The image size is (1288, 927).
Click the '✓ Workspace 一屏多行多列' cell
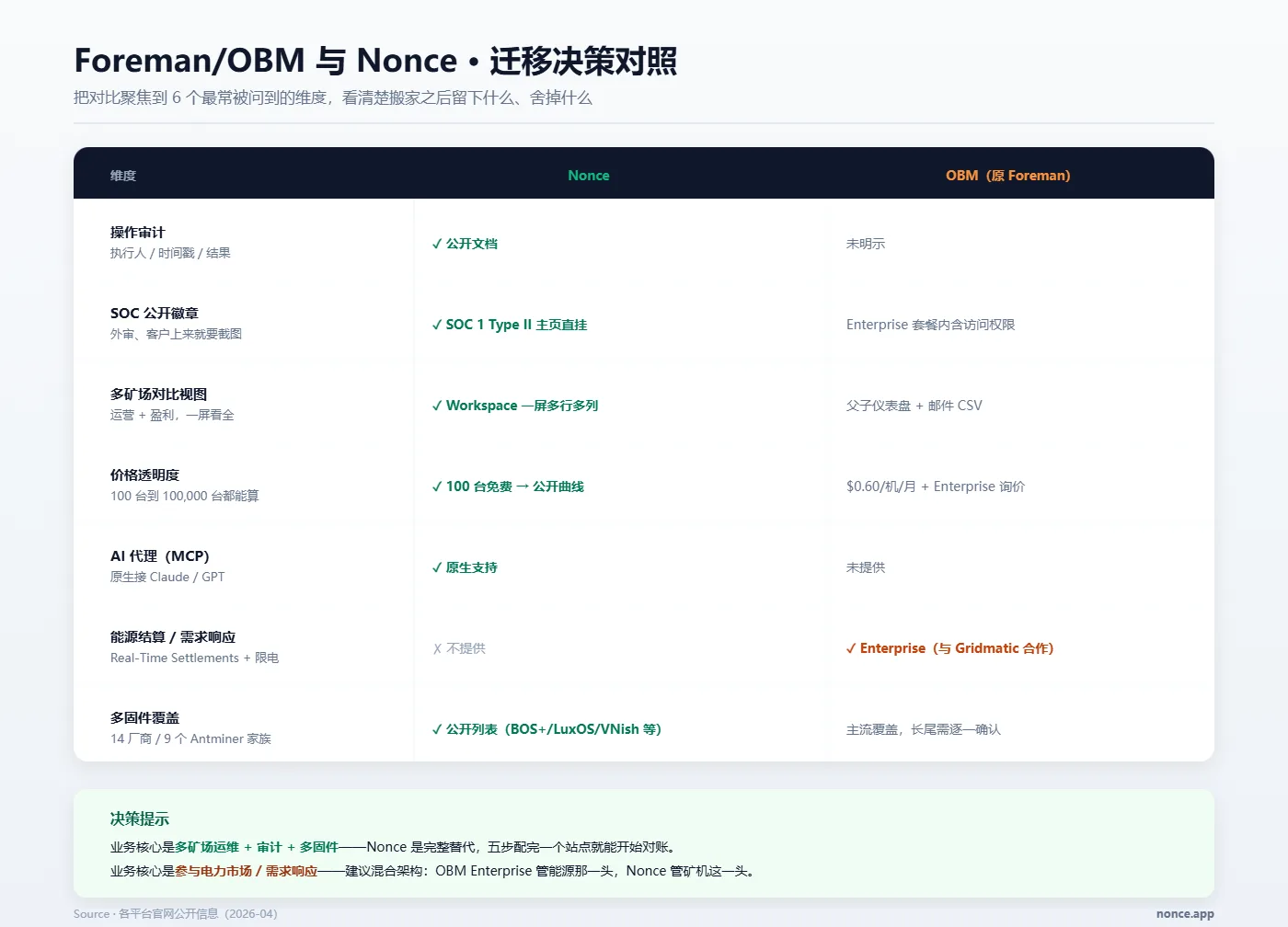[515, 406]
